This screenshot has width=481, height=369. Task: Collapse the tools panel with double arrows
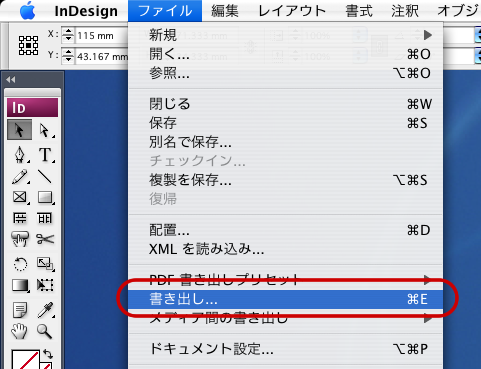click(x=11, y=80)
